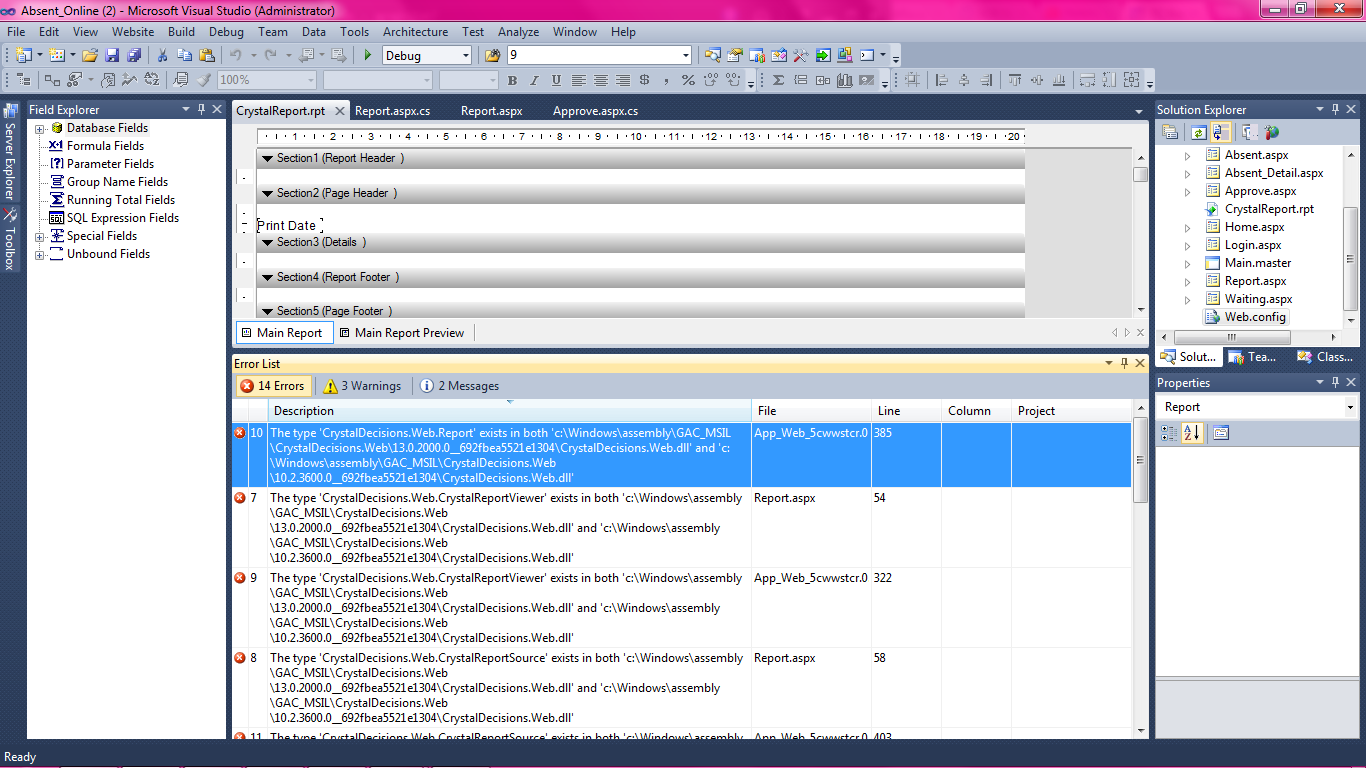Pin the Error List panel
This screenshot has height=768, width=1366.
[1125, 364]
